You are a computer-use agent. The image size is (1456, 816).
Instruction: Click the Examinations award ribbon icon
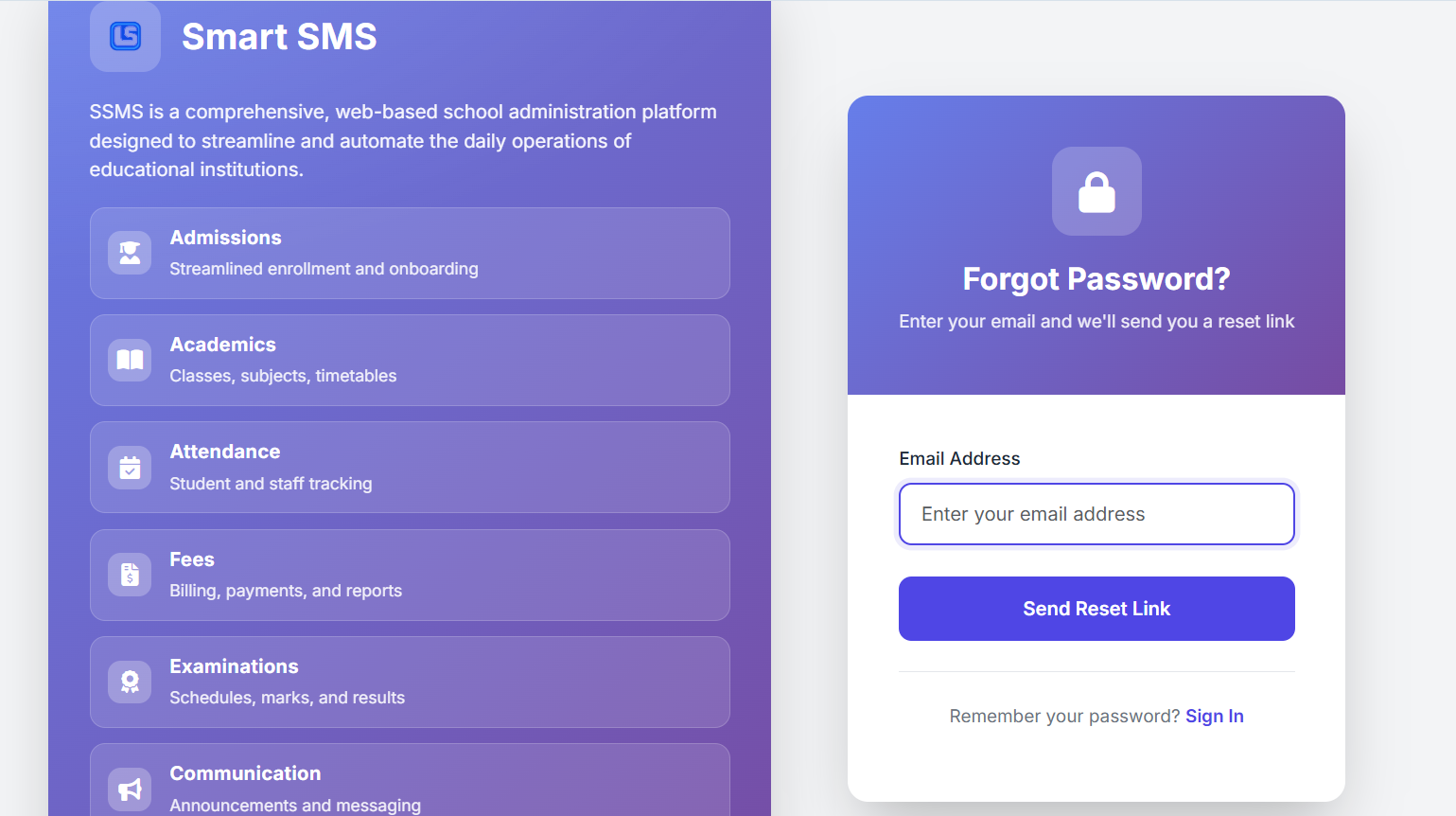pyautogui.click(x=130, y=682)
